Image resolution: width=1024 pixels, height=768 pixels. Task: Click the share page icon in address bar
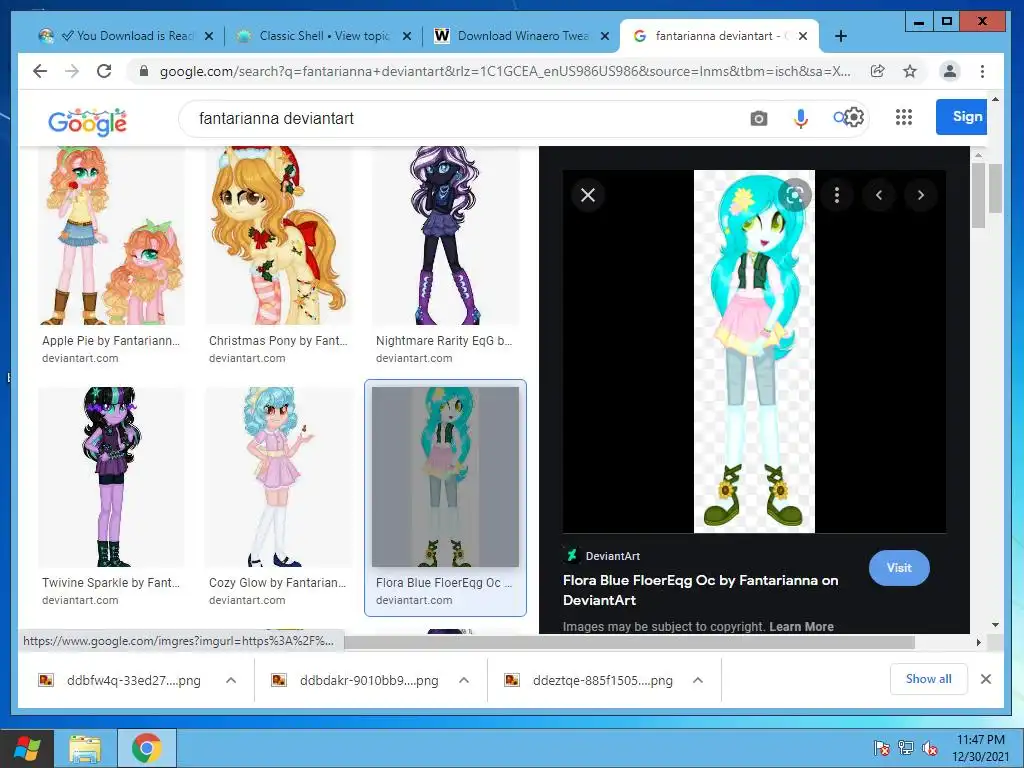[878, 71]
